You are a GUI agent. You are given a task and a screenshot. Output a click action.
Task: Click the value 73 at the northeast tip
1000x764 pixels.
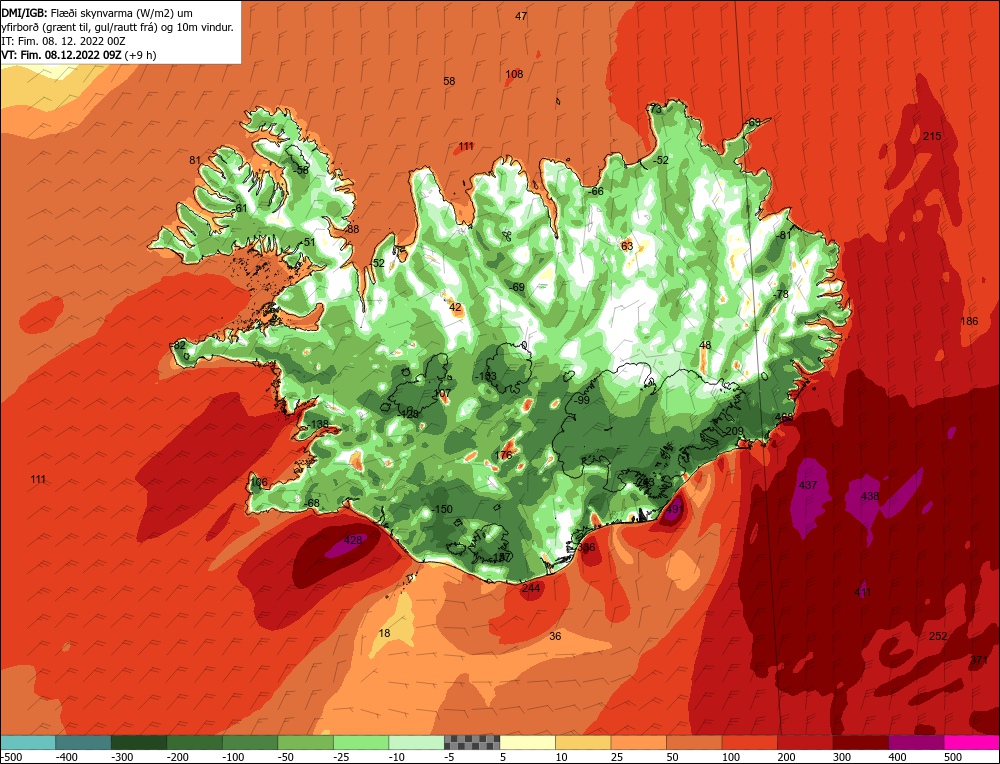pyautogui.click(x=656, y=109)
